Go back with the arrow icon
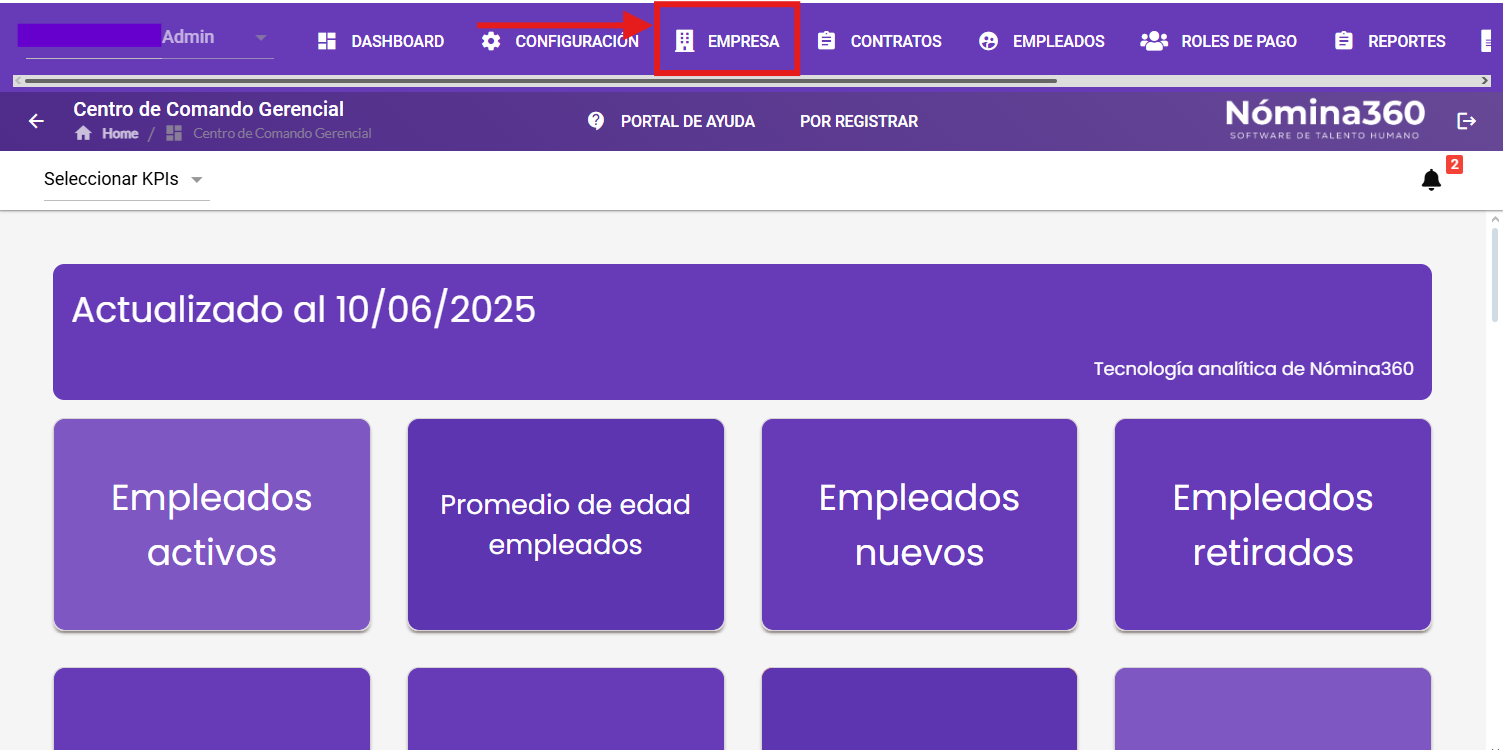This screenshot has height=750, width=1503. 36,121
